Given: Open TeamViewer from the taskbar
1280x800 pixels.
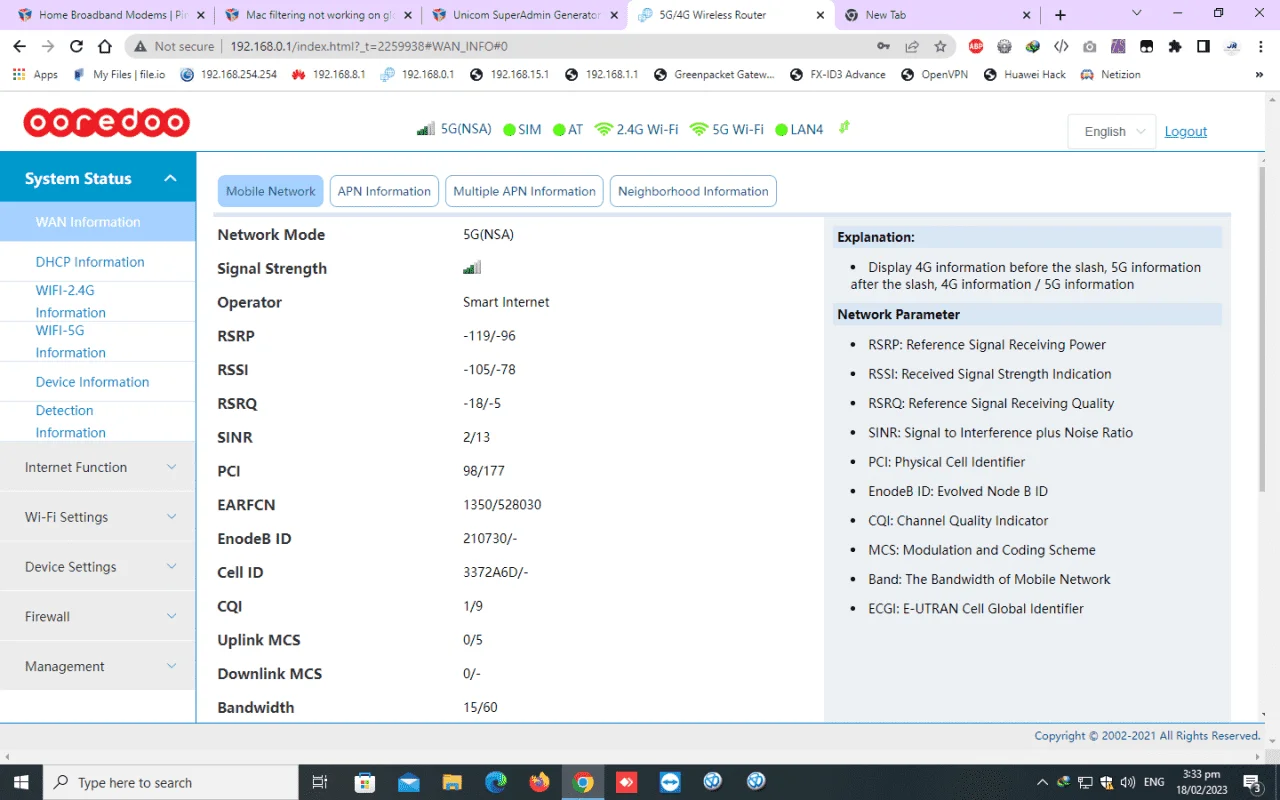Looking at the screenshot, I should point(670,782).
